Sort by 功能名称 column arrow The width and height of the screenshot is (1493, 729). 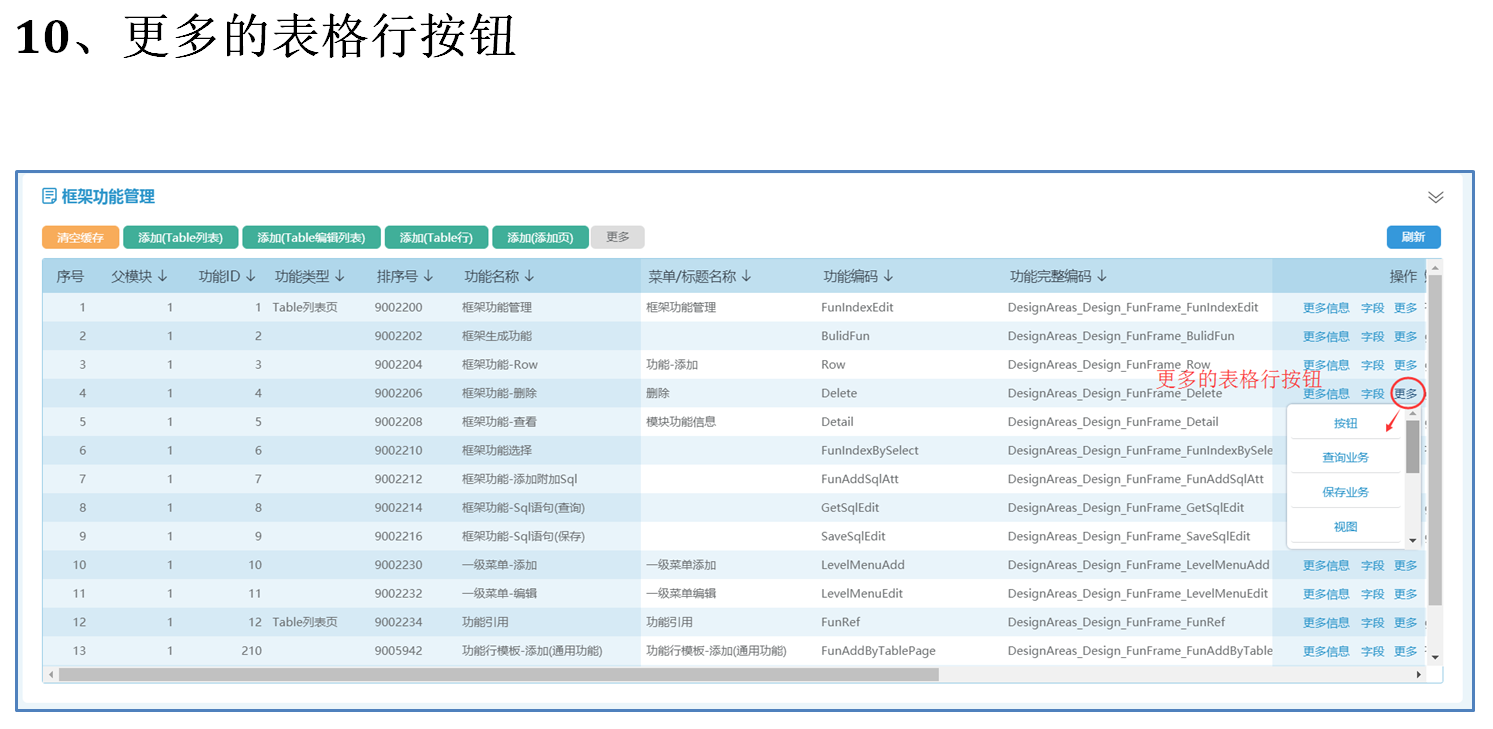pyautogui.click(x=529, y=276)
